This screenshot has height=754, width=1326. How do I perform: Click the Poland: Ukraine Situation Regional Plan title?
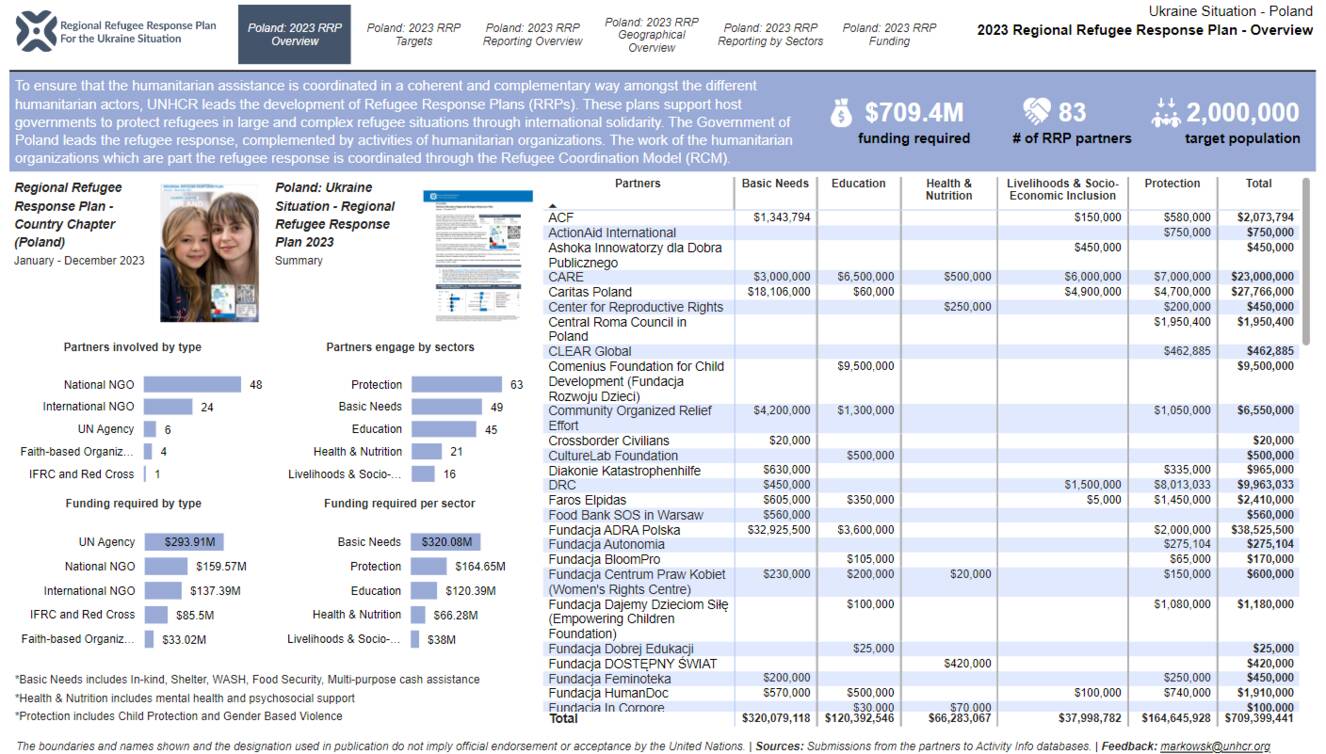click(x=335, y=215)
